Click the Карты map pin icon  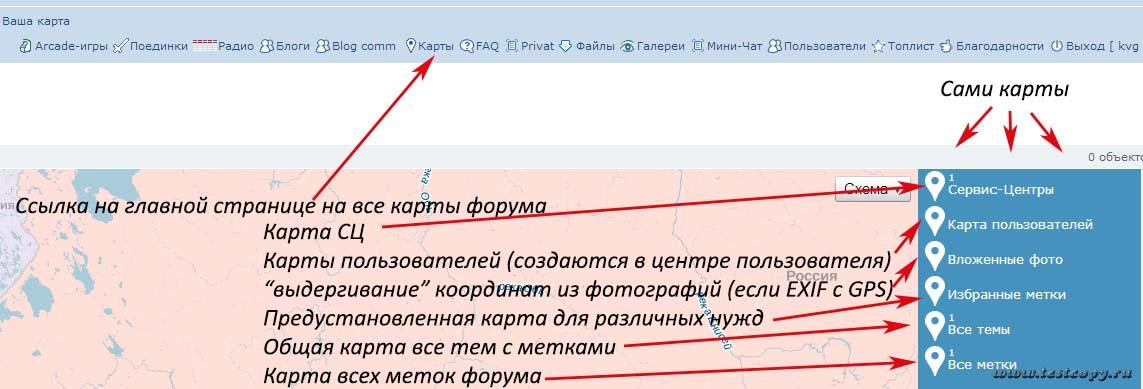410,46
